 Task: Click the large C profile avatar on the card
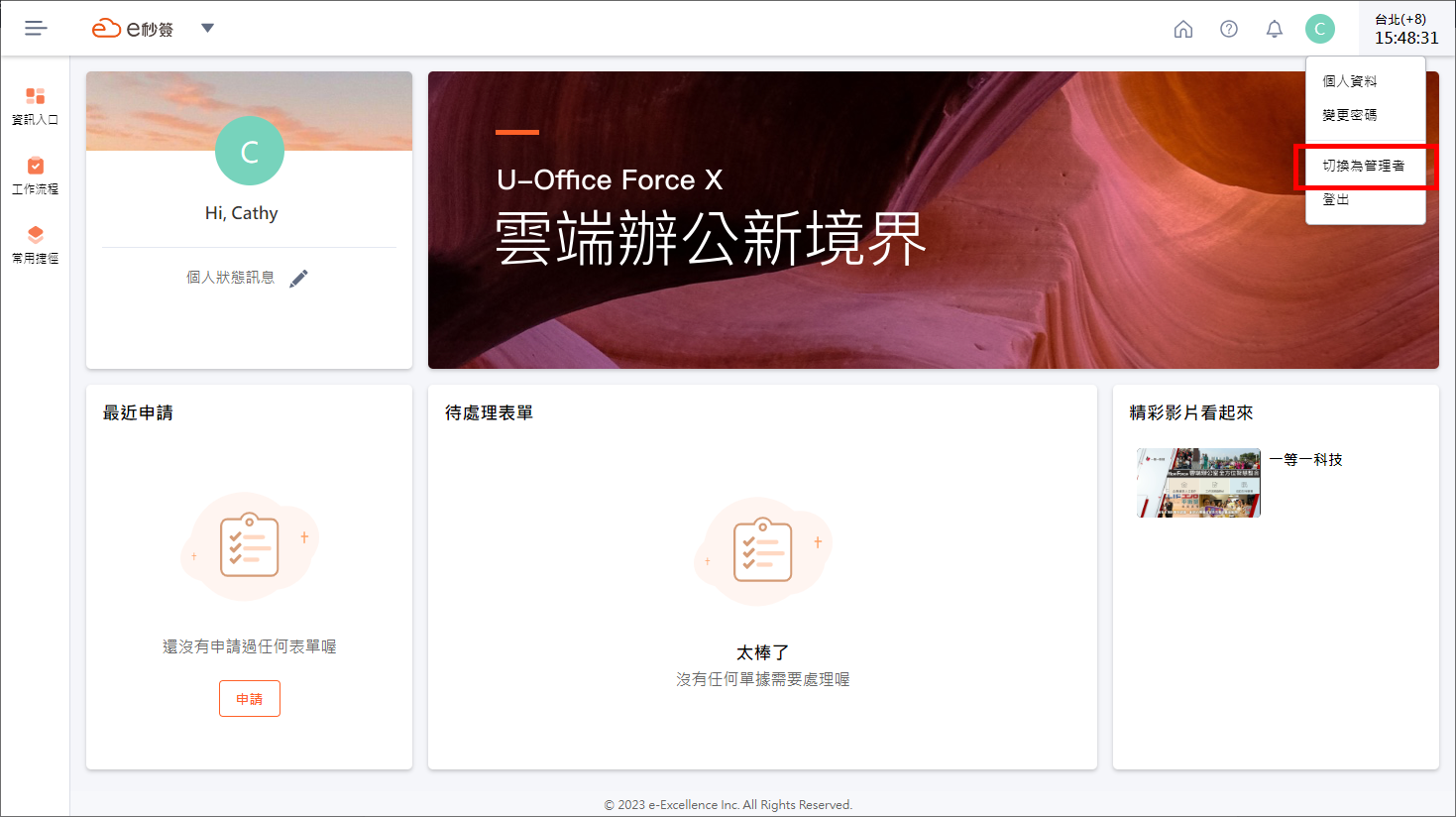[250, 151]
